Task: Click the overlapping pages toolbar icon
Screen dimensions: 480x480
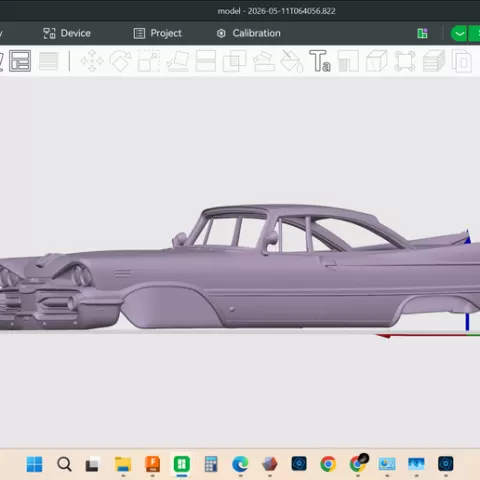Action: click(x=462, y=61)
